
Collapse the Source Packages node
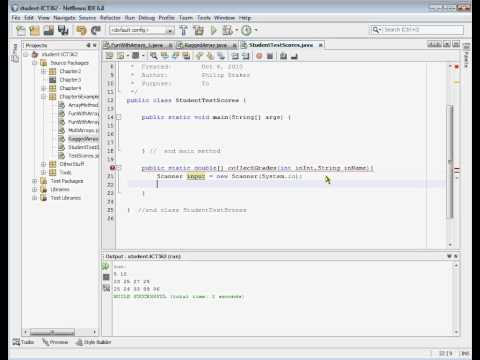tap(34, 63)
